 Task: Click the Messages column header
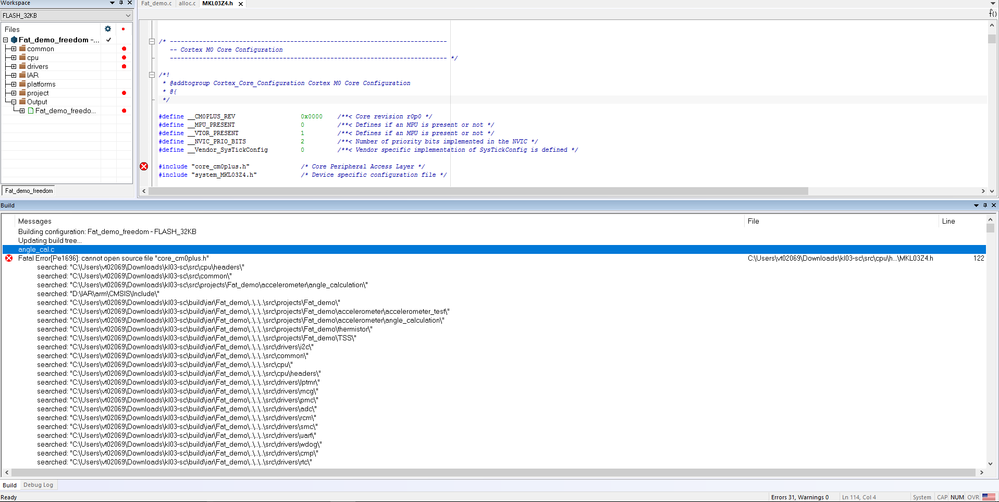pyautogui.click(x=35, y=221)
